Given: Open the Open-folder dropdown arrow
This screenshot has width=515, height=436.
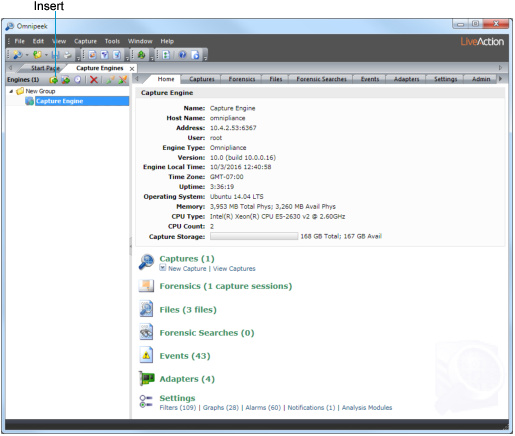Looking at the screenshot, I should point(46,55).
